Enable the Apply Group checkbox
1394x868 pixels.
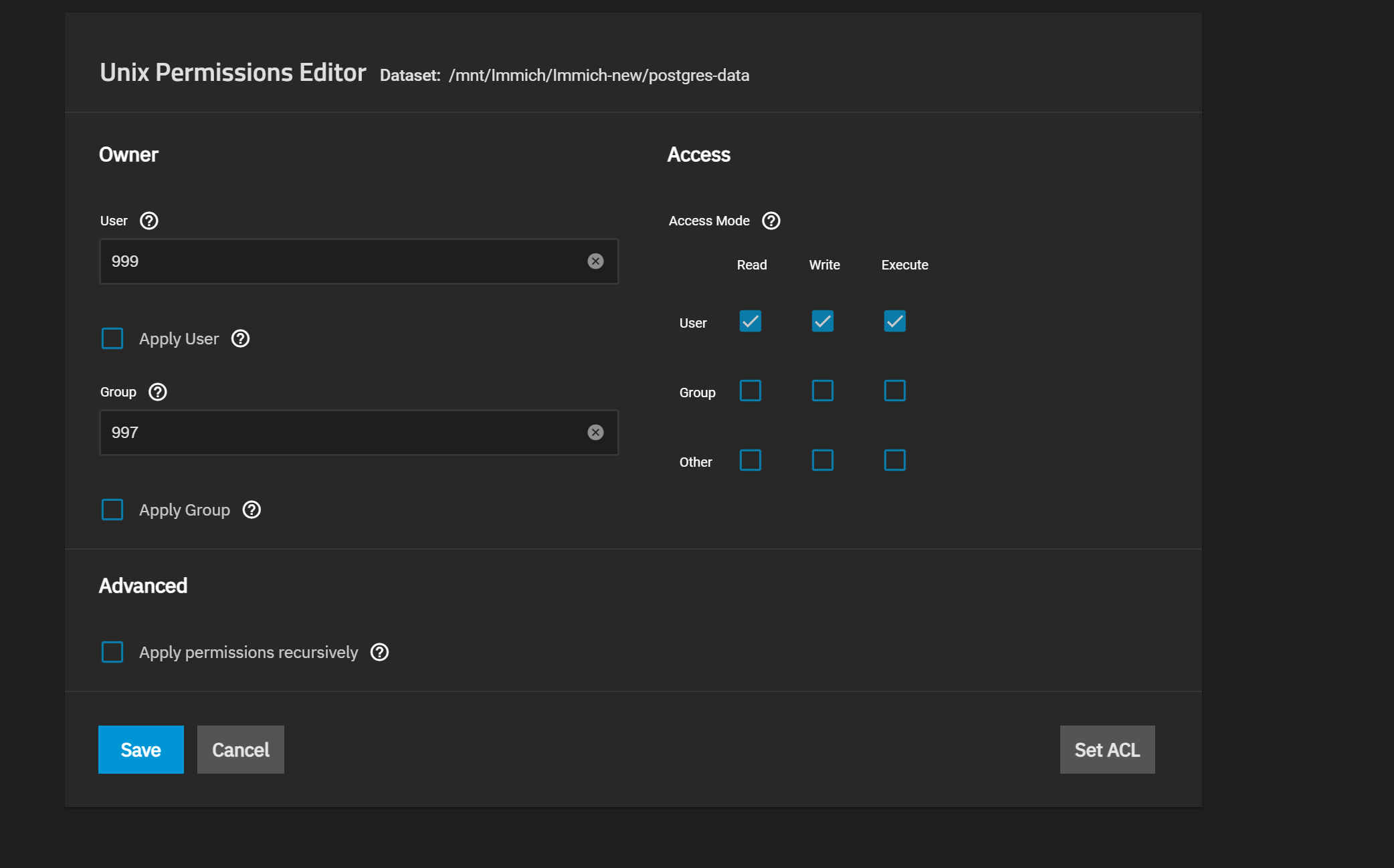112,510
